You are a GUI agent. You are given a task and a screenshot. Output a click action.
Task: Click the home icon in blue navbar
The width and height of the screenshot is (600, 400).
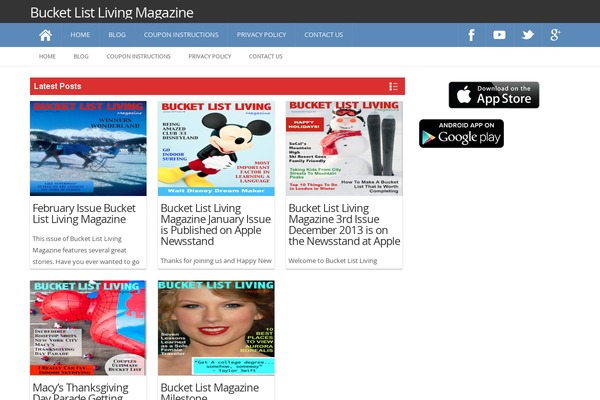click(x=46, y=35)
